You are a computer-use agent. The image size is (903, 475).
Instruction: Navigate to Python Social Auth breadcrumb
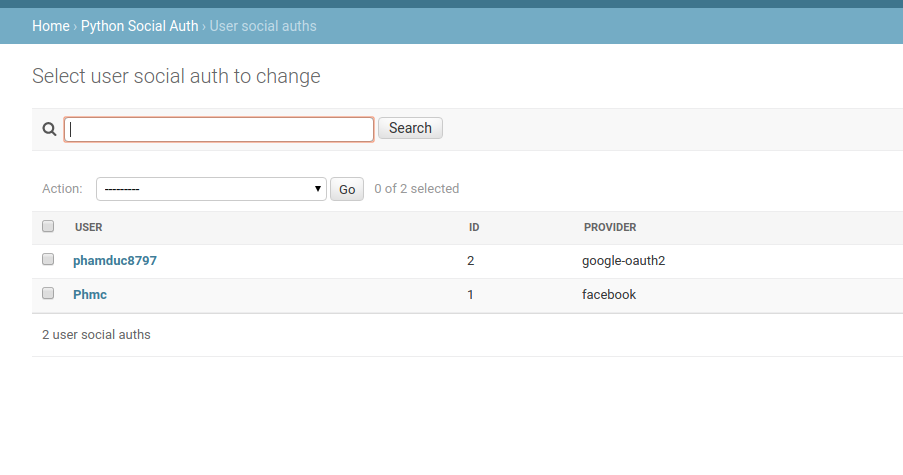coord(140,26)
